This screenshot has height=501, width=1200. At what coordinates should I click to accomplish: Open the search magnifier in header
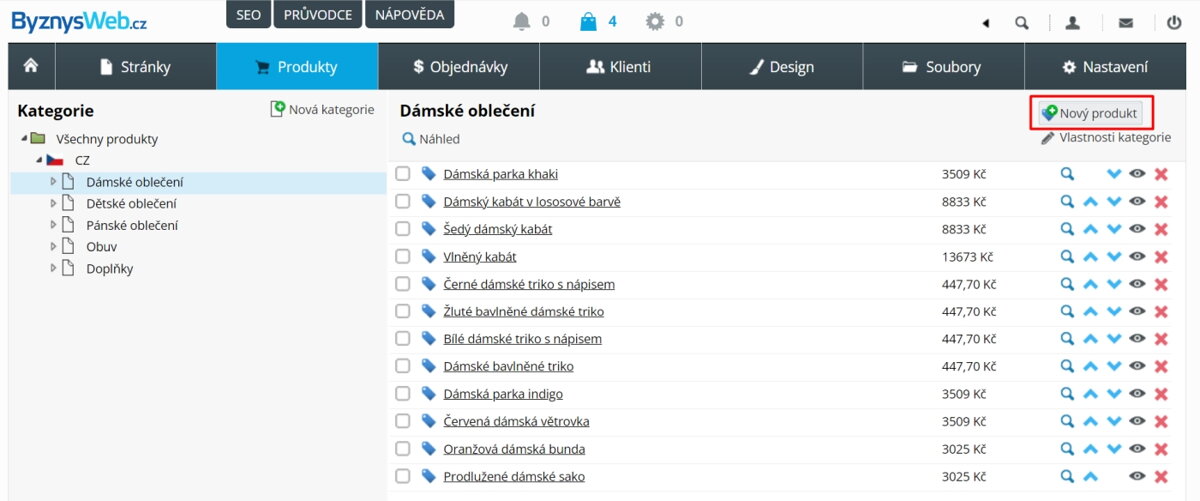click(1021, 22)
